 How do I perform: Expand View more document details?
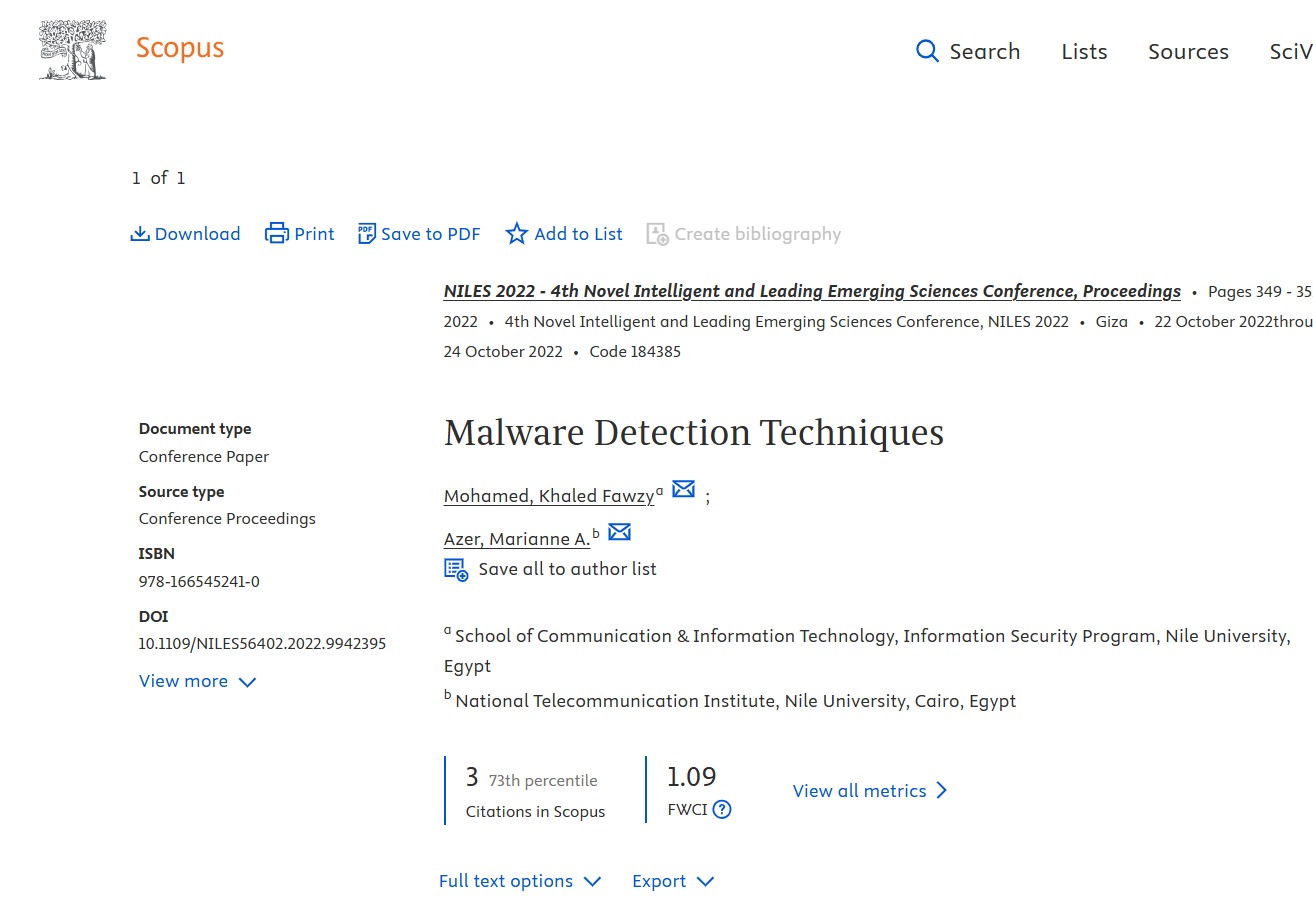[197, 681]
